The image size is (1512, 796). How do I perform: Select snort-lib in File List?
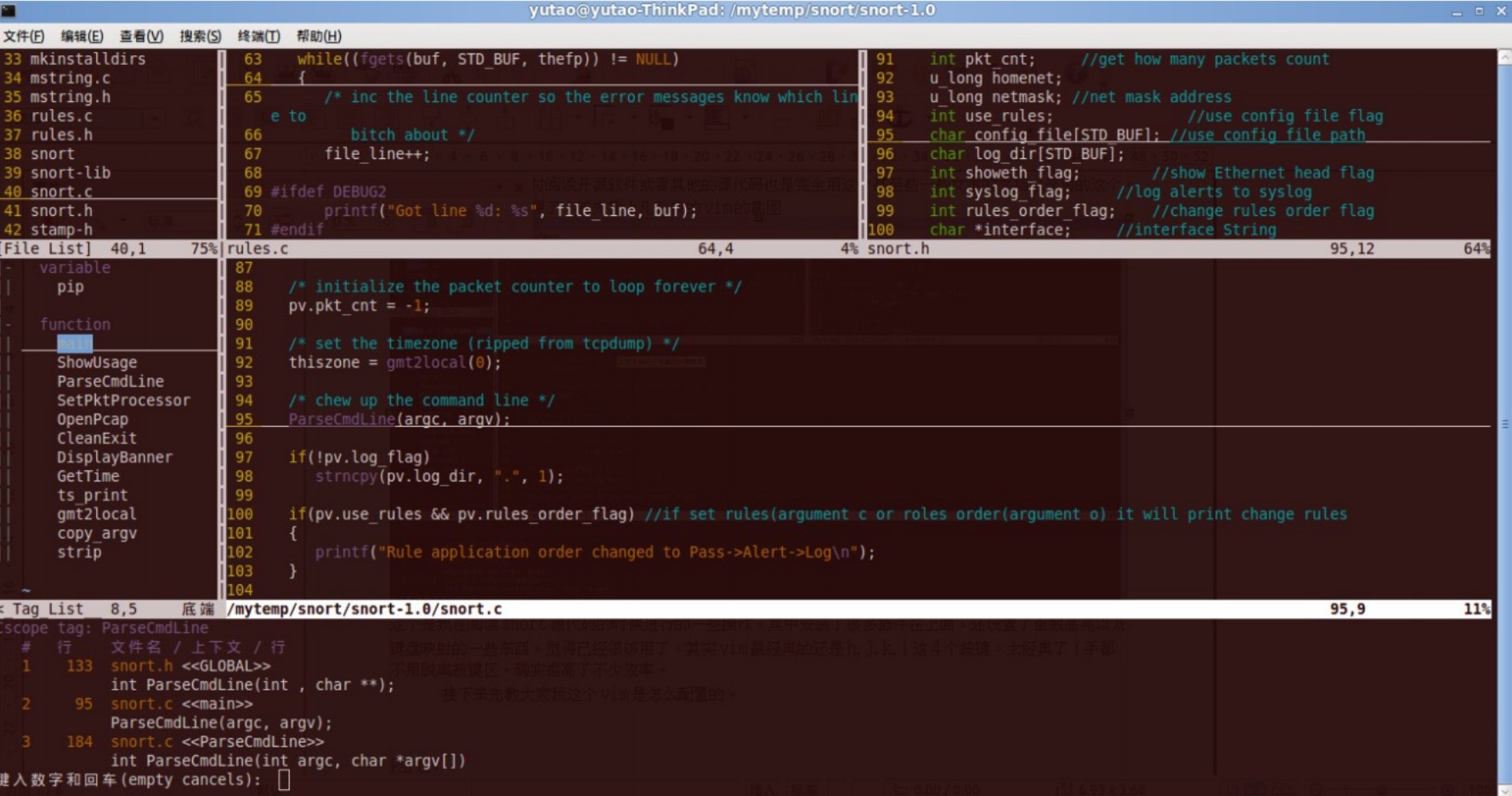[x=70, y=173]
